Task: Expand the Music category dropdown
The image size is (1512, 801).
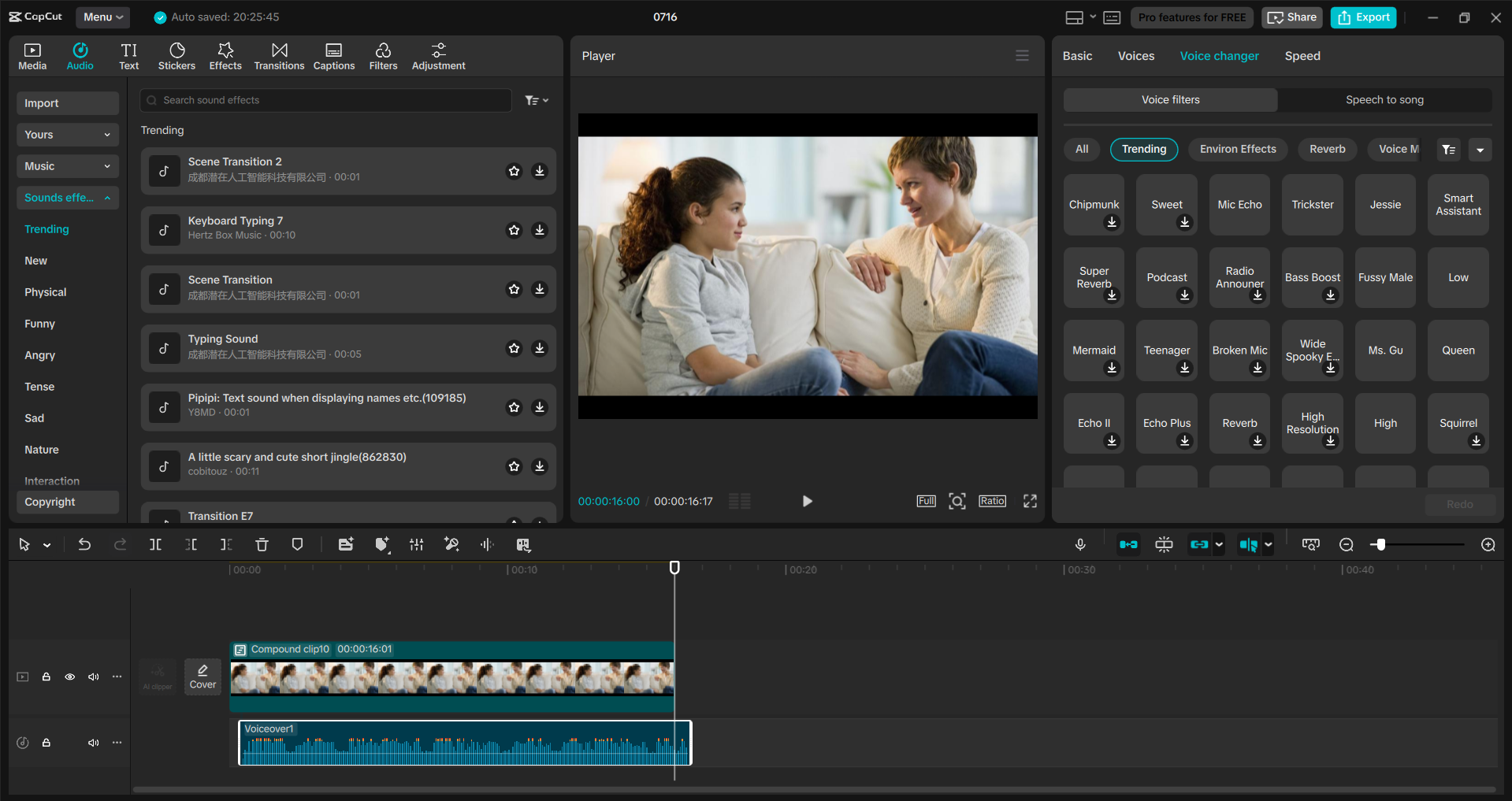Action: coord(107,166)
